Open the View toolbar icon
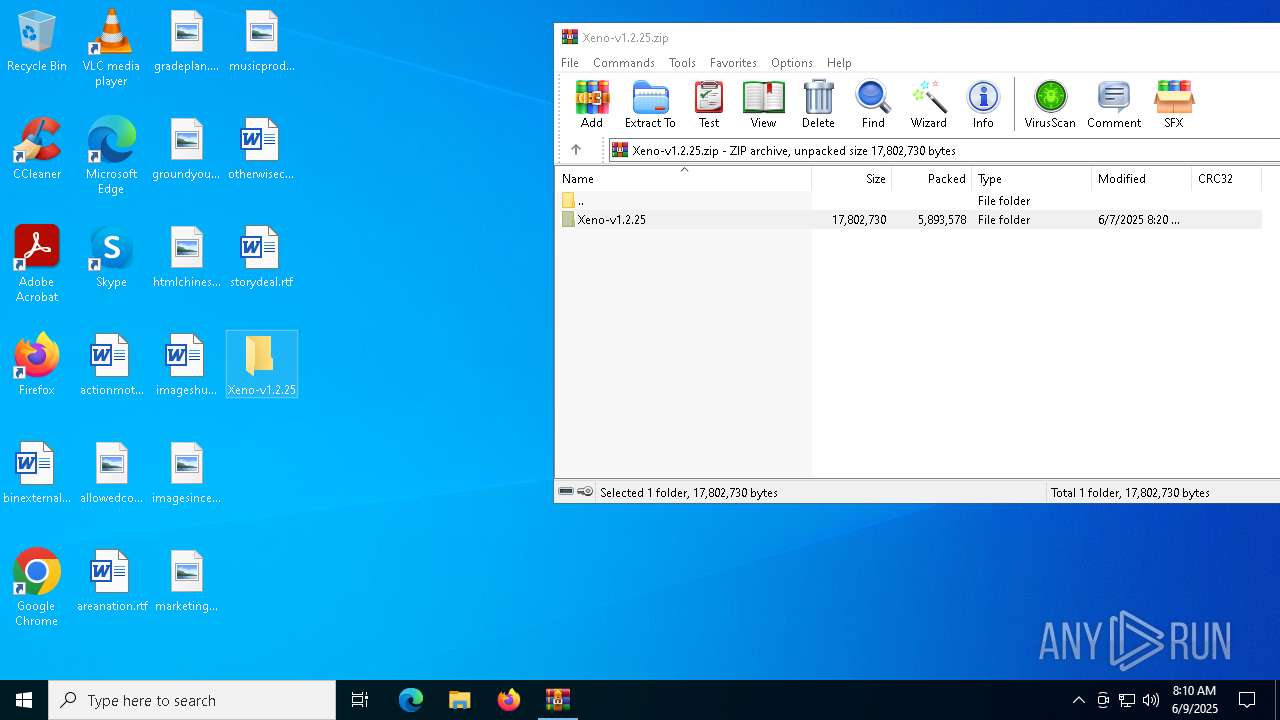 (763, 104)
